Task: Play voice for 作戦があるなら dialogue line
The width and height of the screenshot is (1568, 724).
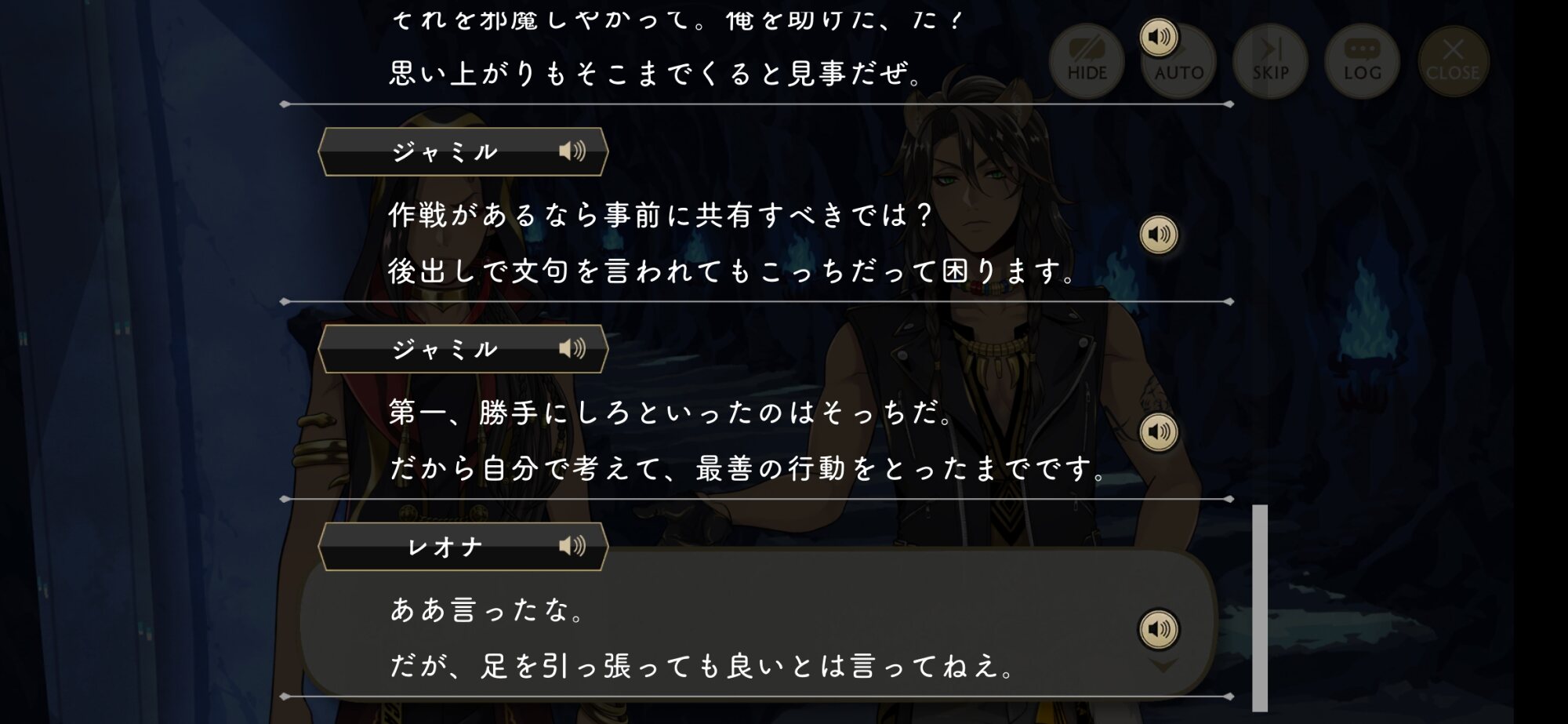Action: tap(1159, 235)
